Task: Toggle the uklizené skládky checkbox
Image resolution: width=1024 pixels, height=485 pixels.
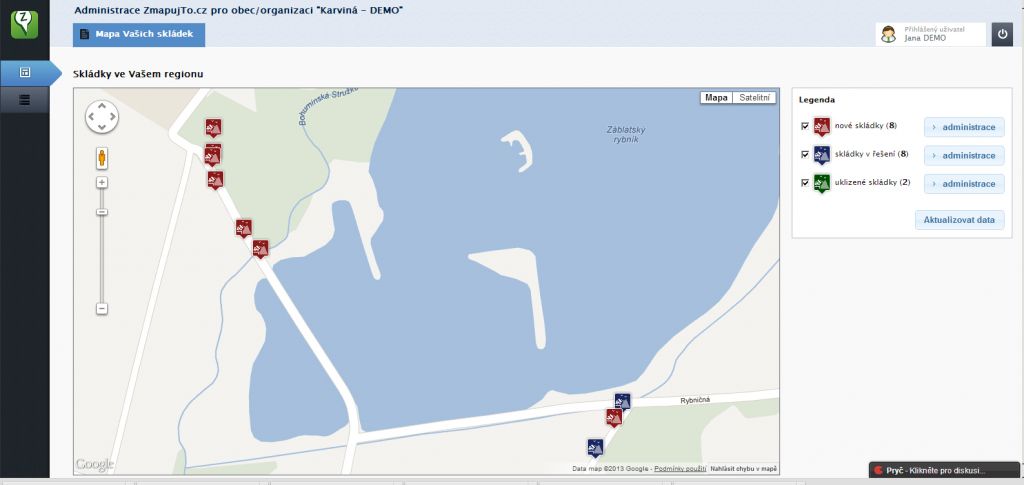Action: (x=805, y=183)
